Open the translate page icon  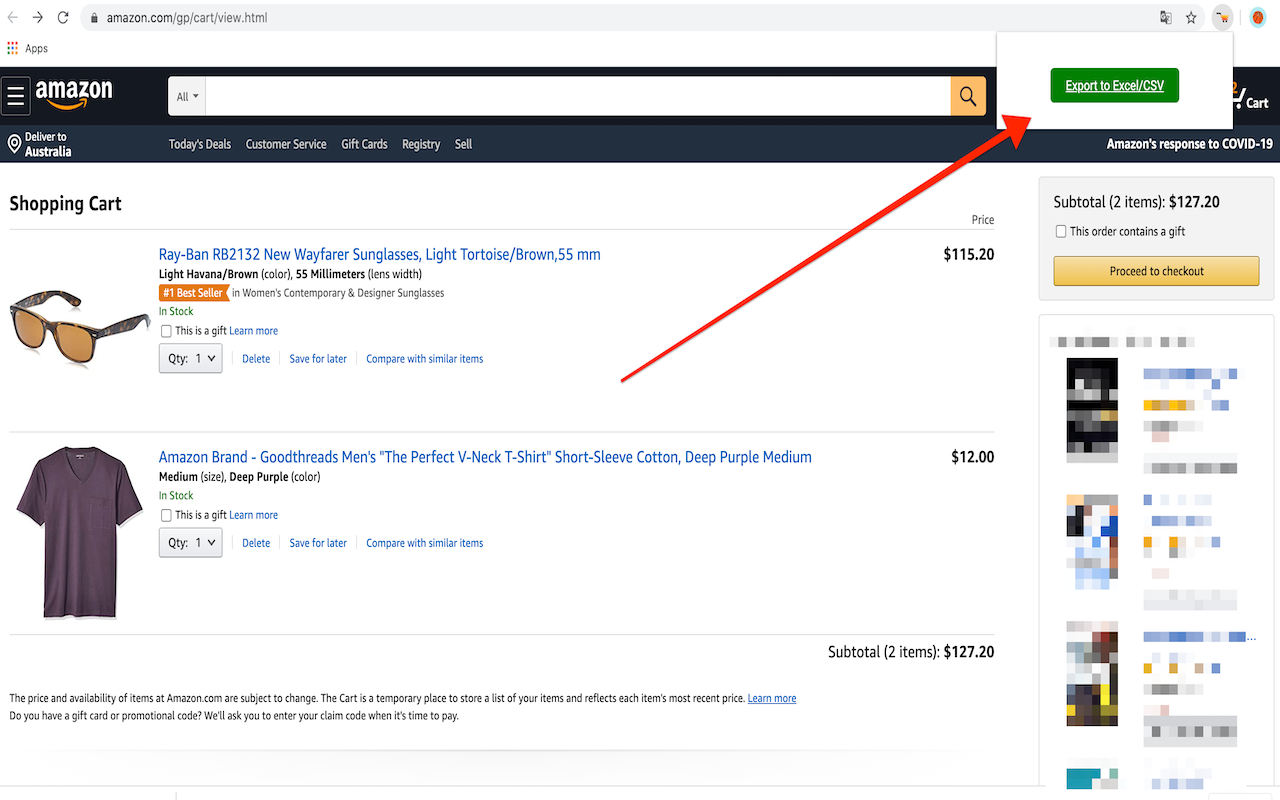point(1166,18)
